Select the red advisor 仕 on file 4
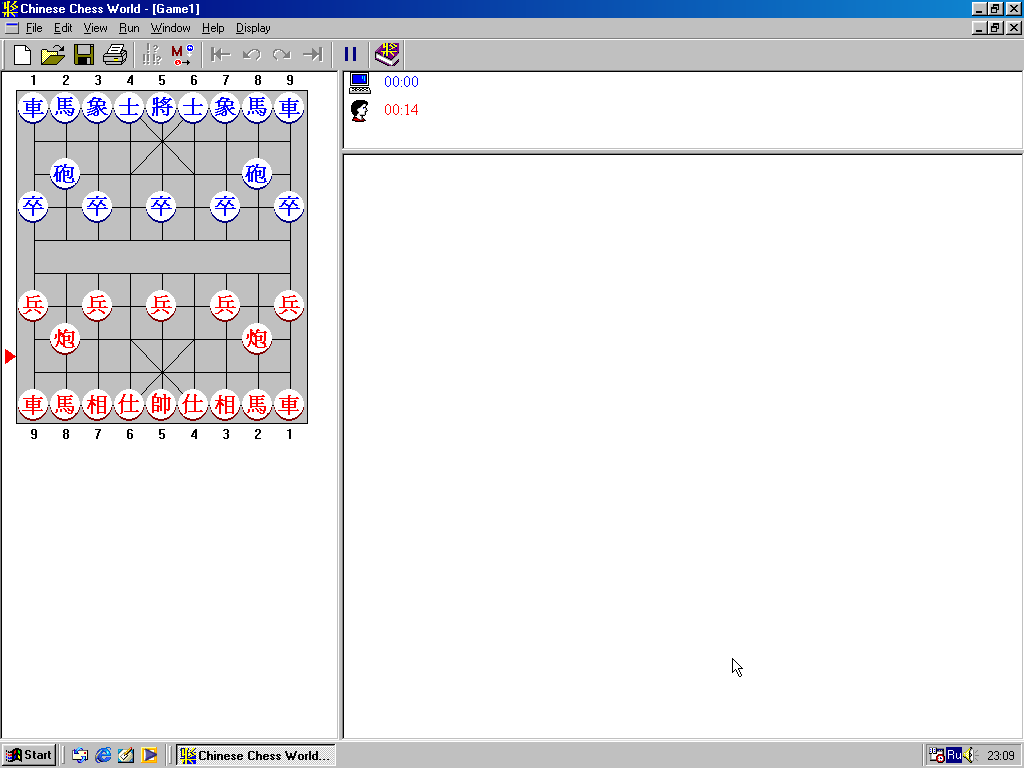The height and width of the screenshot is (768, 1024). 193,404
